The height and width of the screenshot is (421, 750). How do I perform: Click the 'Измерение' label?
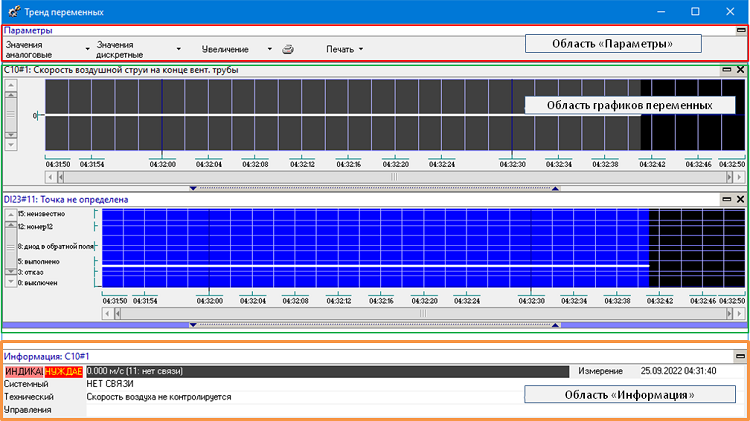(x=600, y=371)
